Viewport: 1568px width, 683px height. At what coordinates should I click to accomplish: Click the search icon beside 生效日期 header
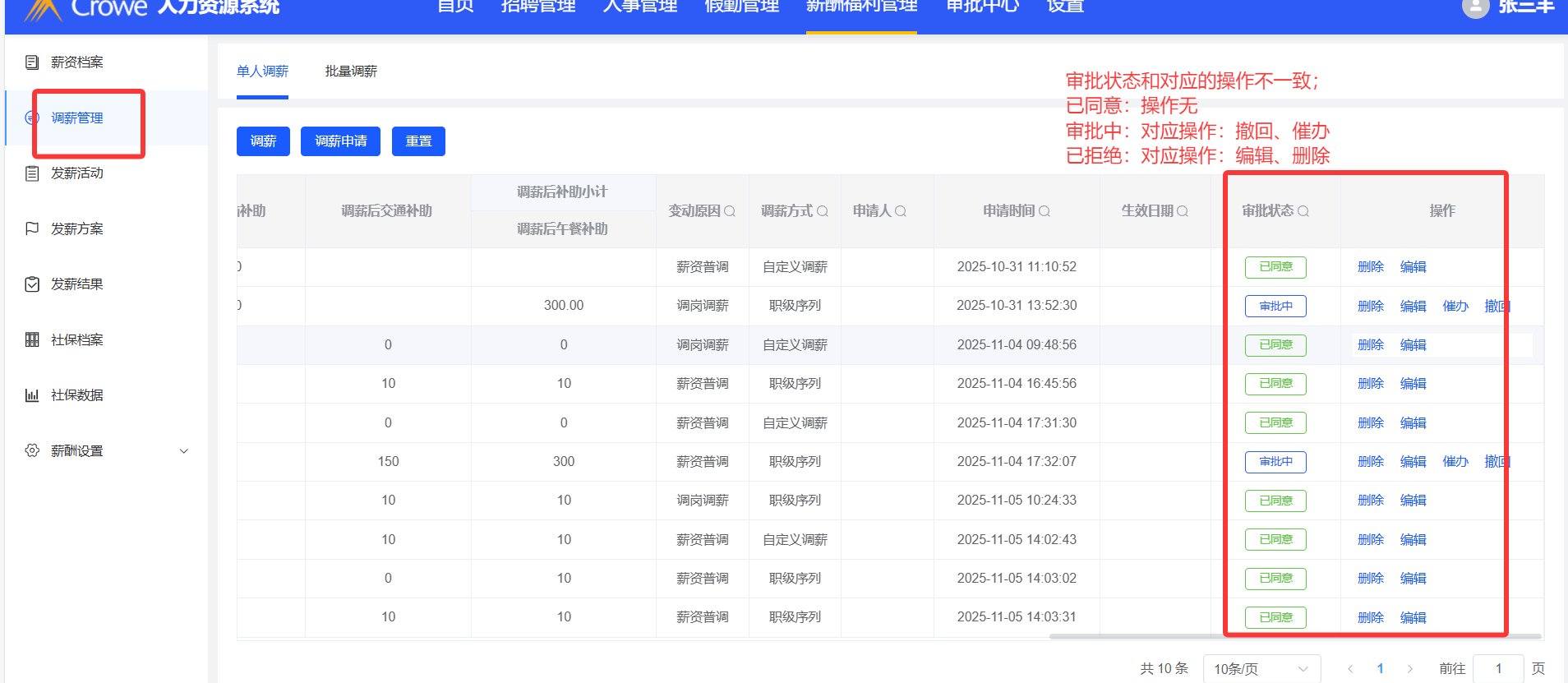(1183, 211)
